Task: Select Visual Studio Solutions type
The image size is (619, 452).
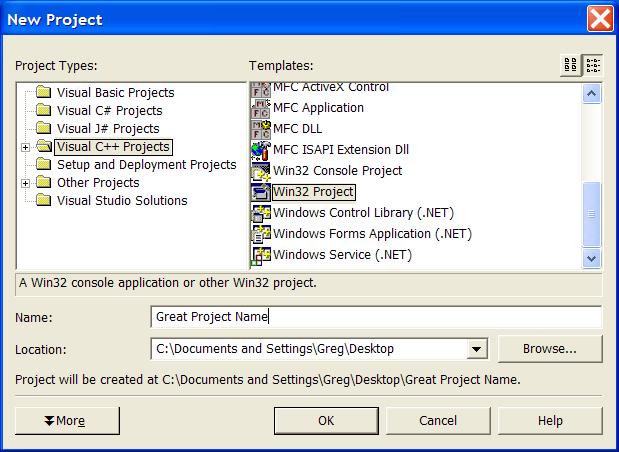Action: [122, 200]
